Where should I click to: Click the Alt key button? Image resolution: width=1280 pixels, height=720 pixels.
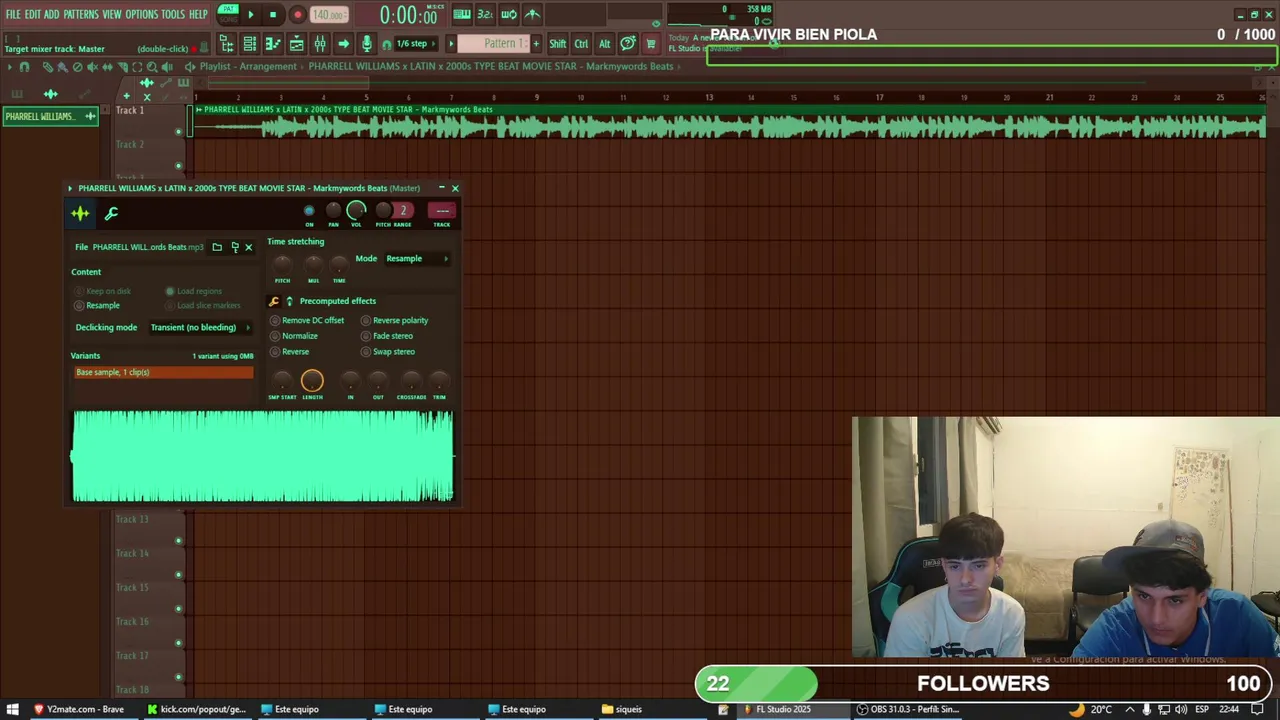604,44
